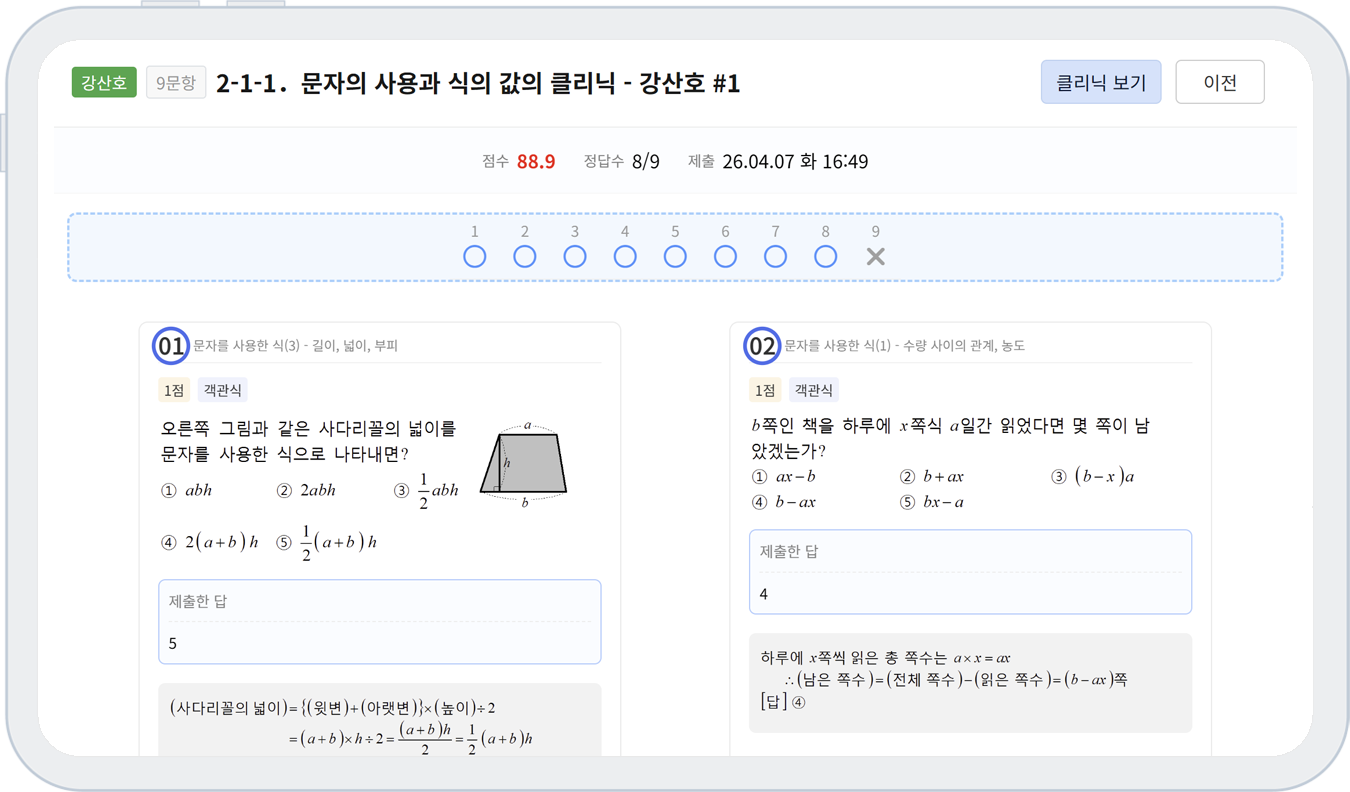Select question 3 circle in navigator
The height and width of the screenshot is (792, 1350).
pyautogui.click(x=575, y=256)
